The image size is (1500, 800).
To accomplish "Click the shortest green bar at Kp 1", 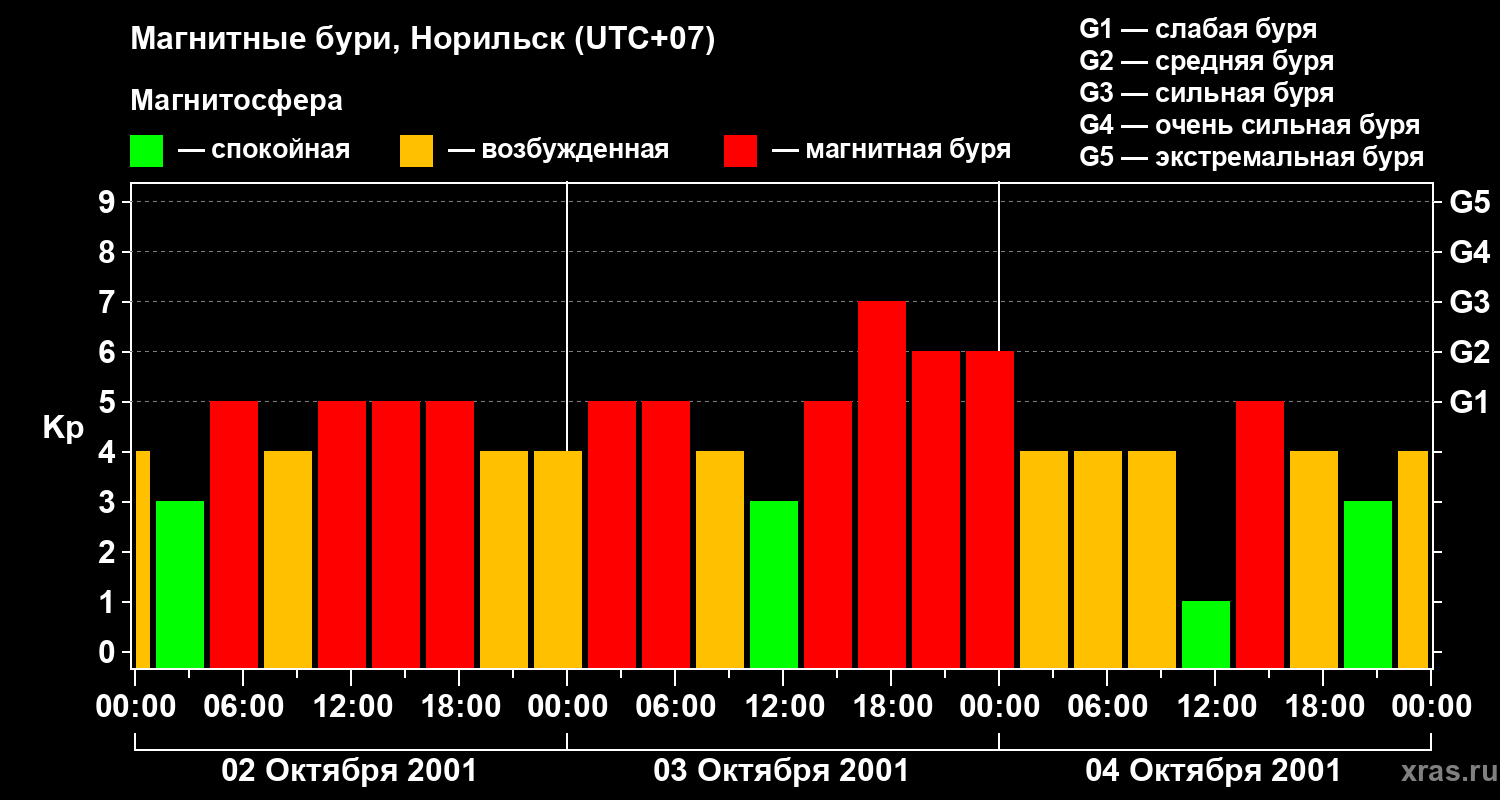I will (x=1206, y=634).
